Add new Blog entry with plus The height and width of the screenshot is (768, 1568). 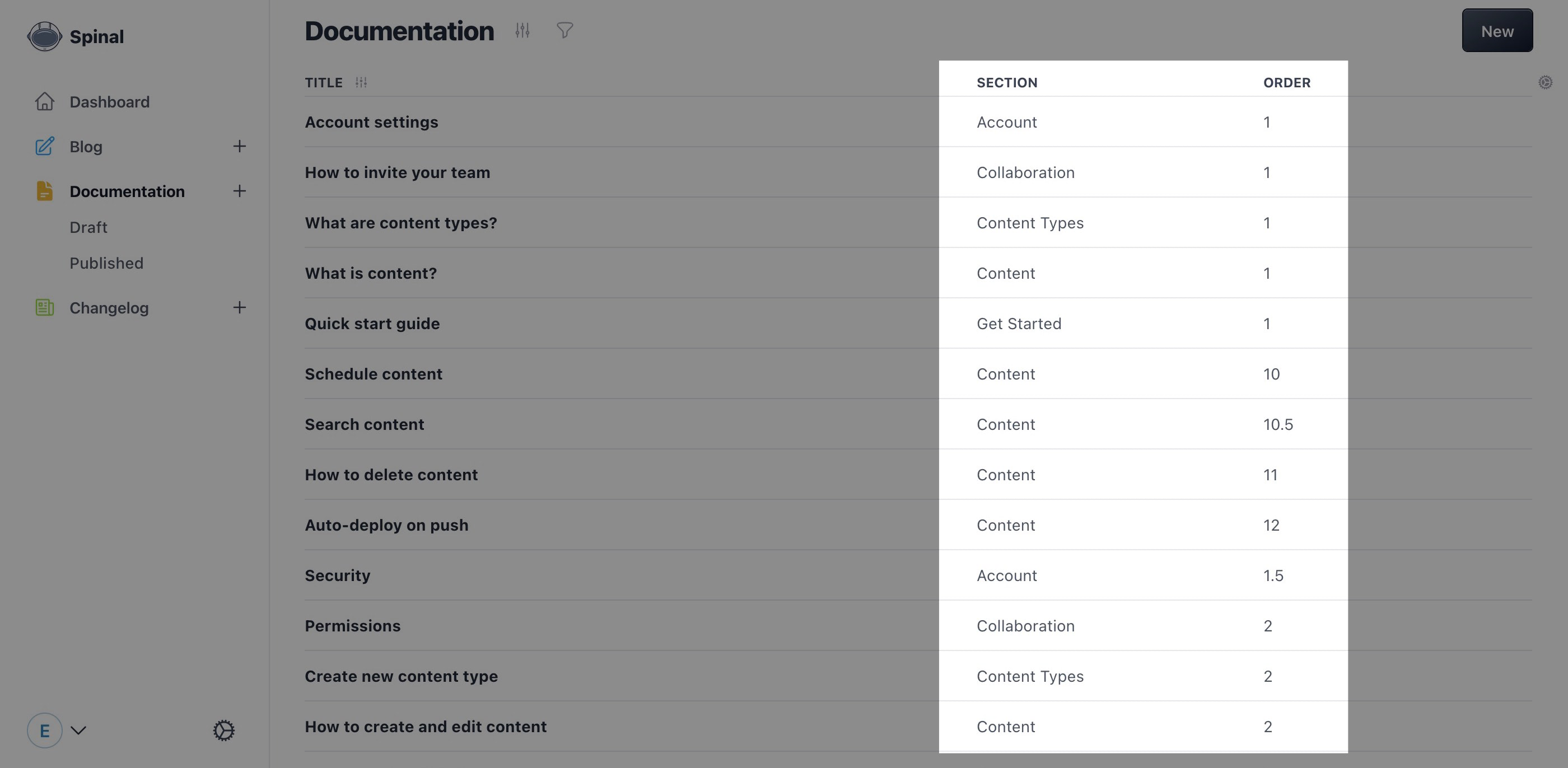pos(239,146)
